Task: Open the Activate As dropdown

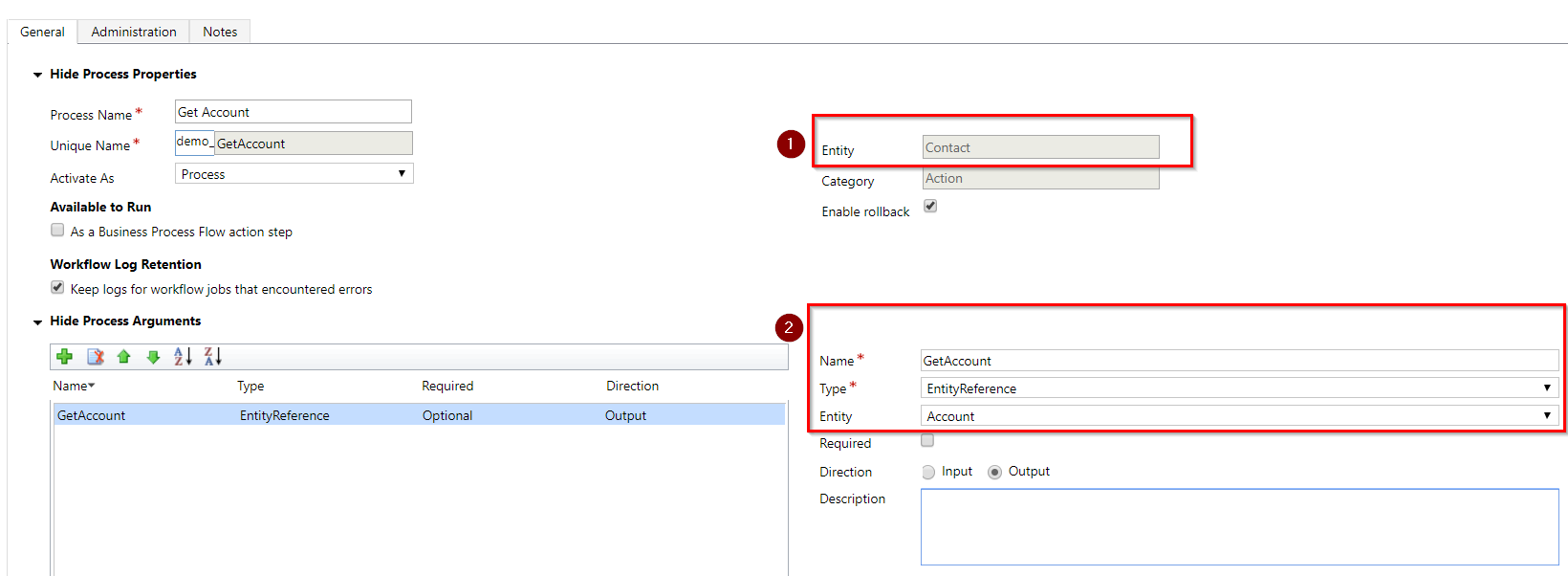Action: pyautogui.click(x=294, y=174)
